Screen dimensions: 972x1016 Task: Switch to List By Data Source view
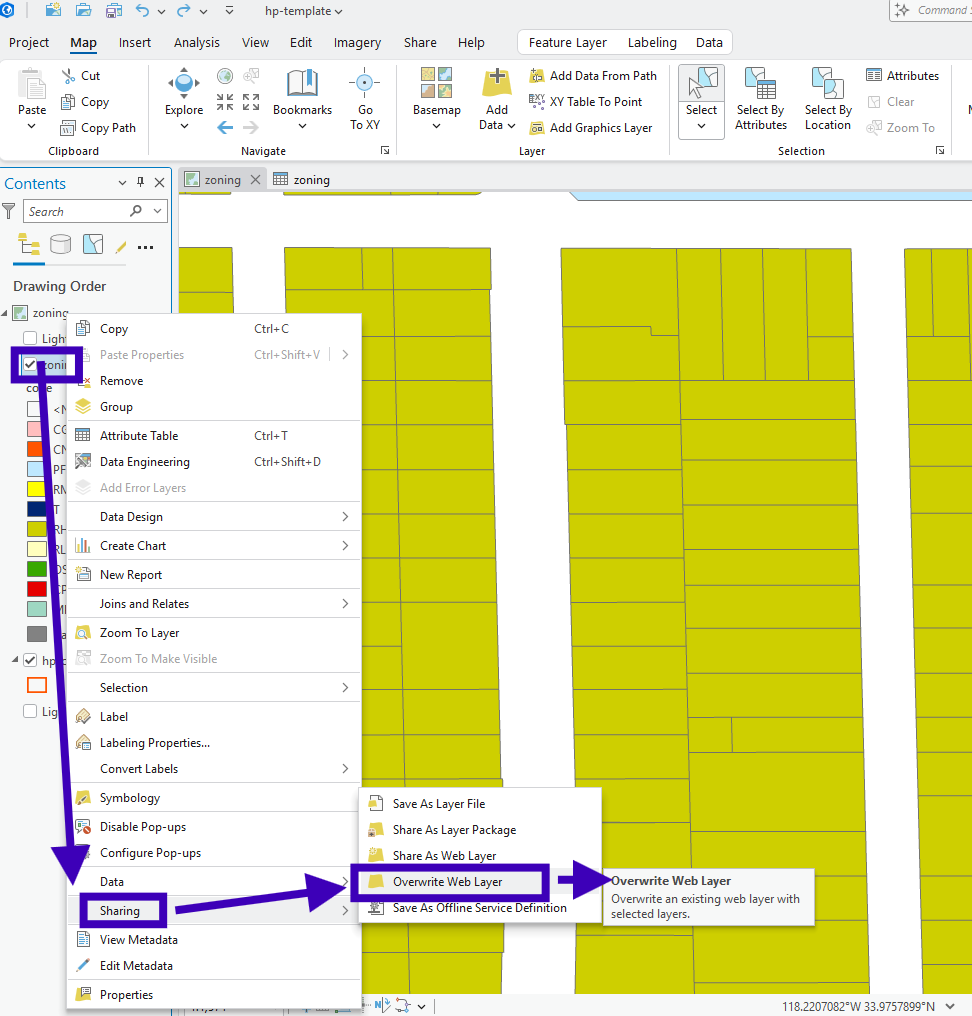(x=61, y=245)
